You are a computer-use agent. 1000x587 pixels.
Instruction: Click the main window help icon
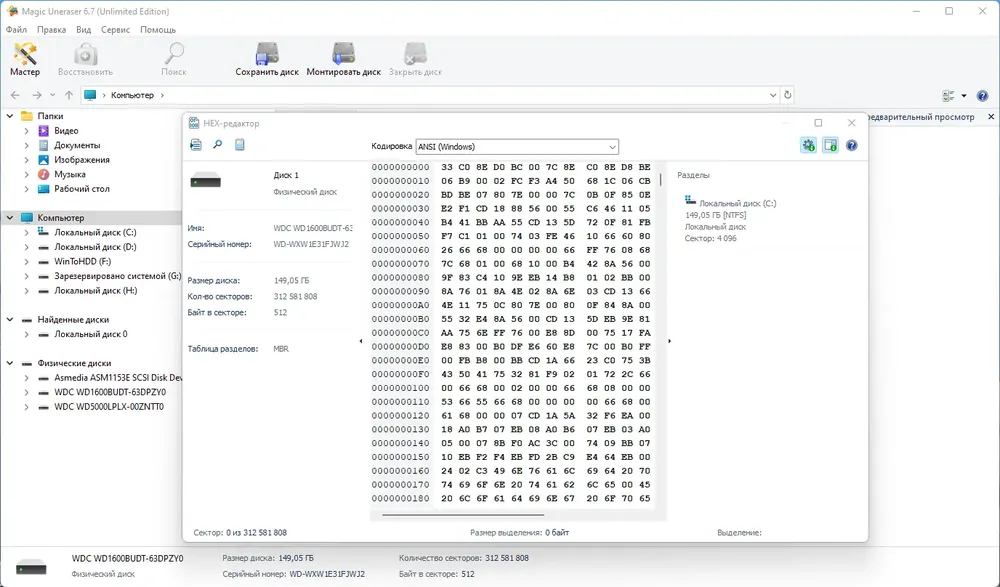[x=982, y=96]
